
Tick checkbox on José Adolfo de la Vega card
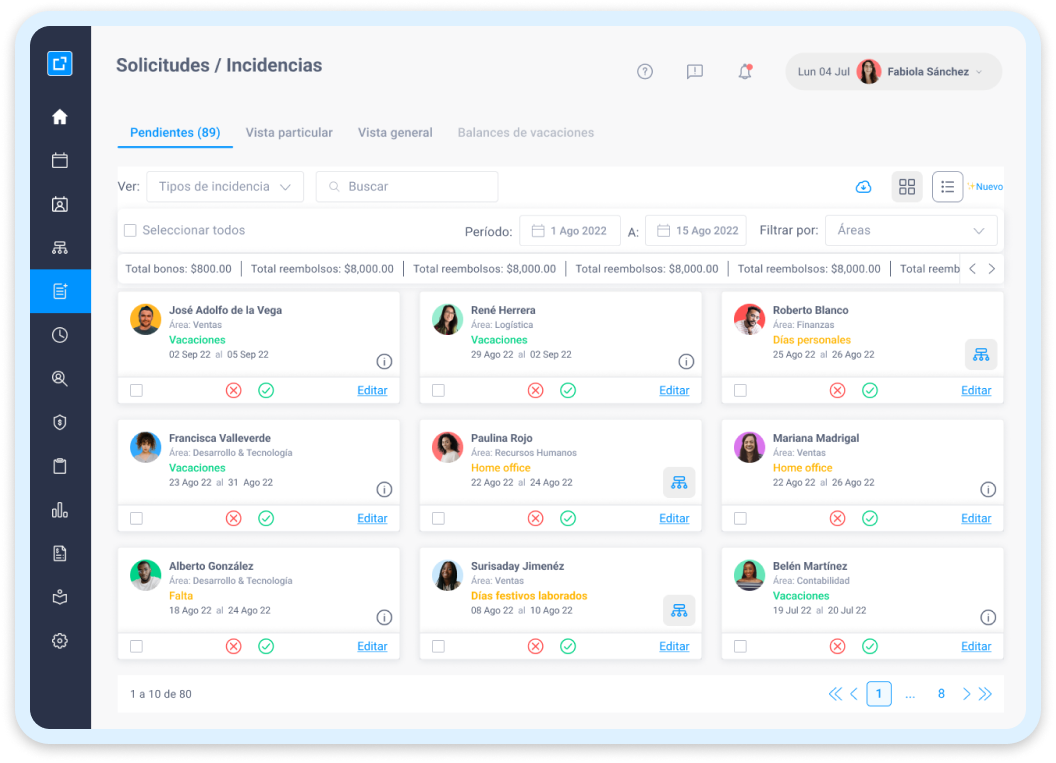click(x=136, y=391)
